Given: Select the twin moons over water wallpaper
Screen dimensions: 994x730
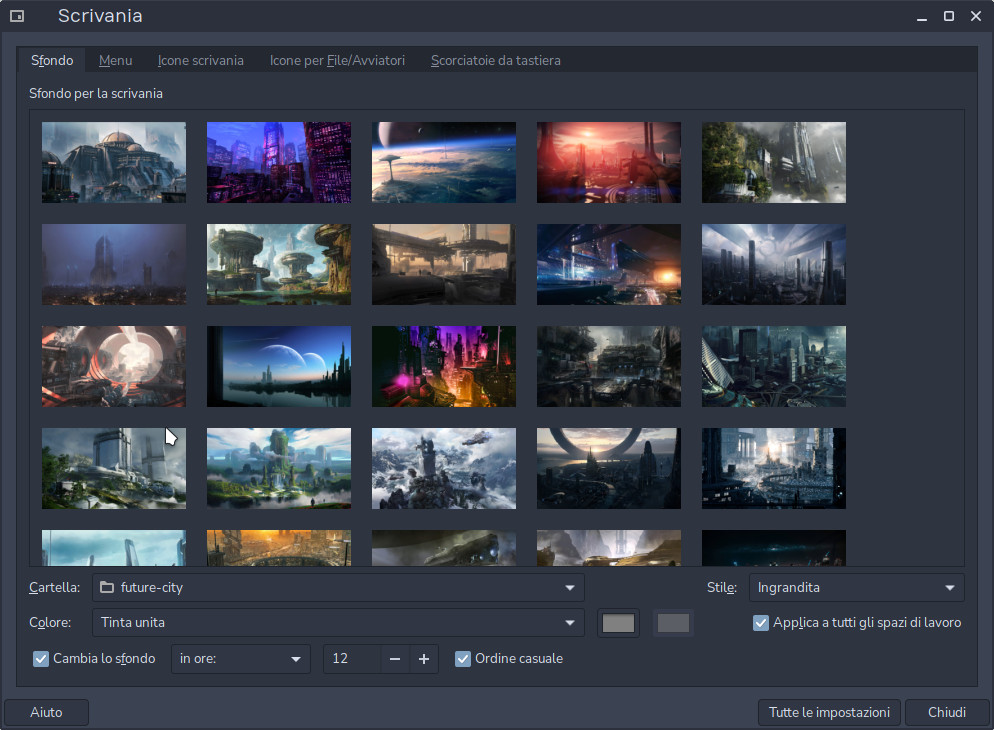Looking at the screenshot, I should click(x=279, y=366).
